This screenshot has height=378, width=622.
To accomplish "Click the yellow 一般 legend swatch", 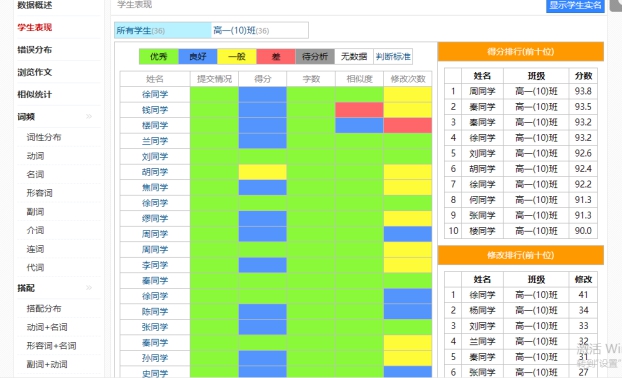I will point(237,56).
